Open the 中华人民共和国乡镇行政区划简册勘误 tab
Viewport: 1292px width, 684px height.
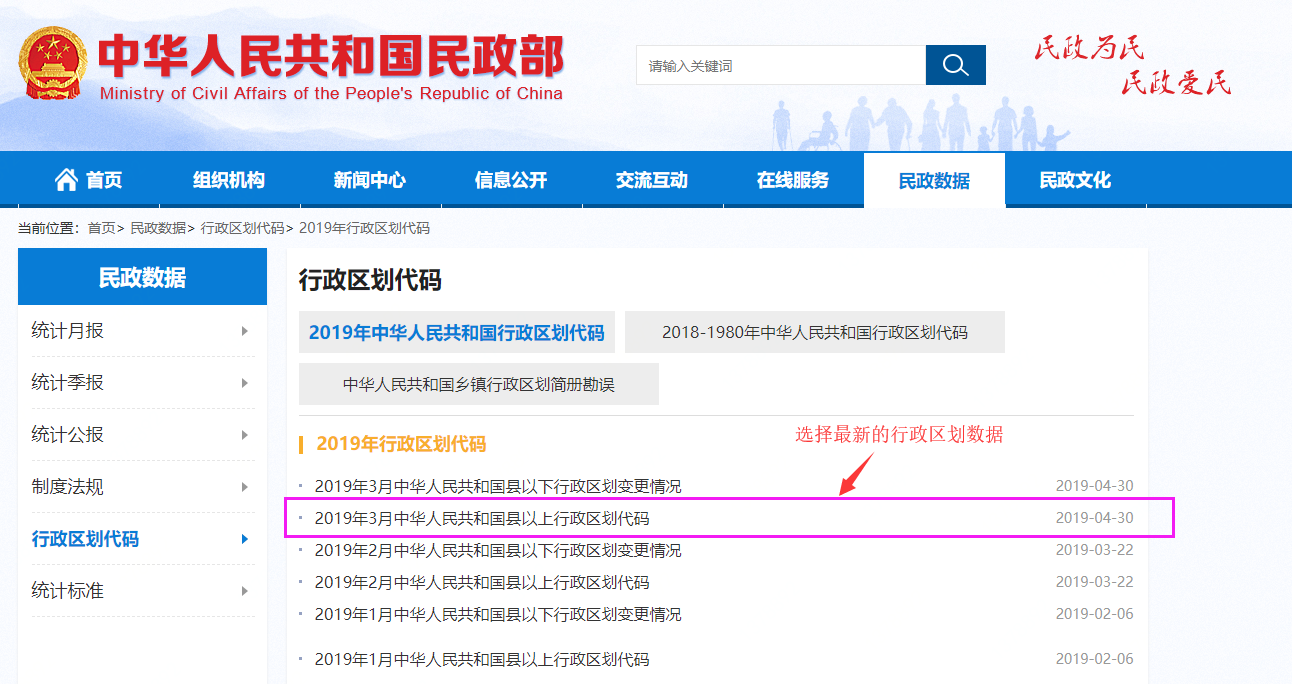(479, 384)
